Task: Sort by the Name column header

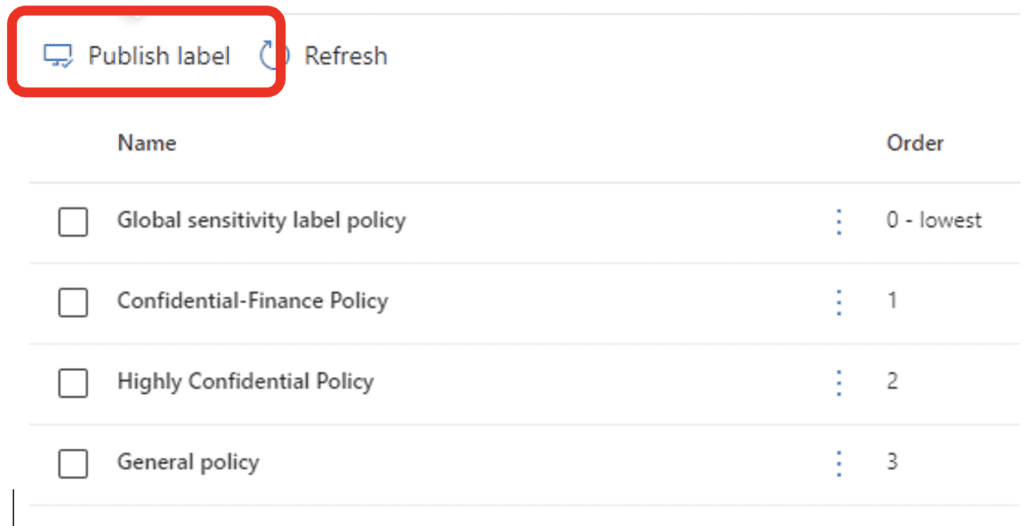Action: (147, 142)
